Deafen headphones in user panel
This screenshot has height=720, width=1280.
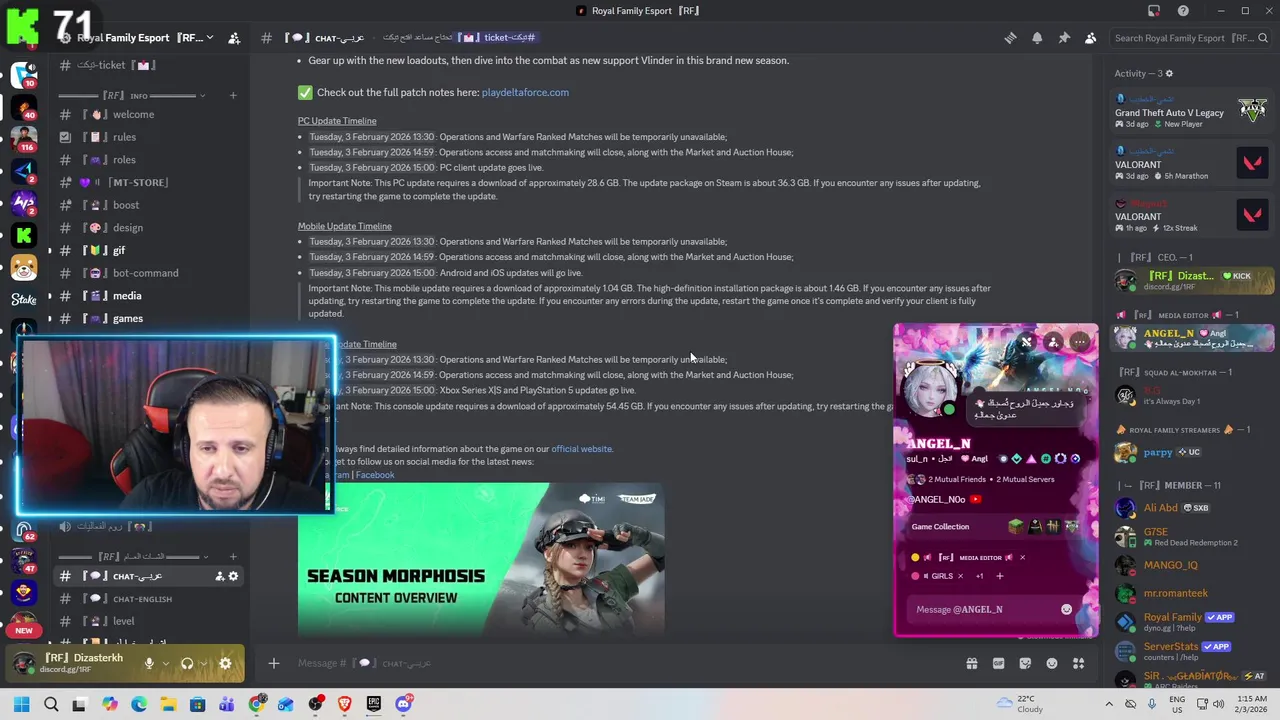[x=187, y=663]
